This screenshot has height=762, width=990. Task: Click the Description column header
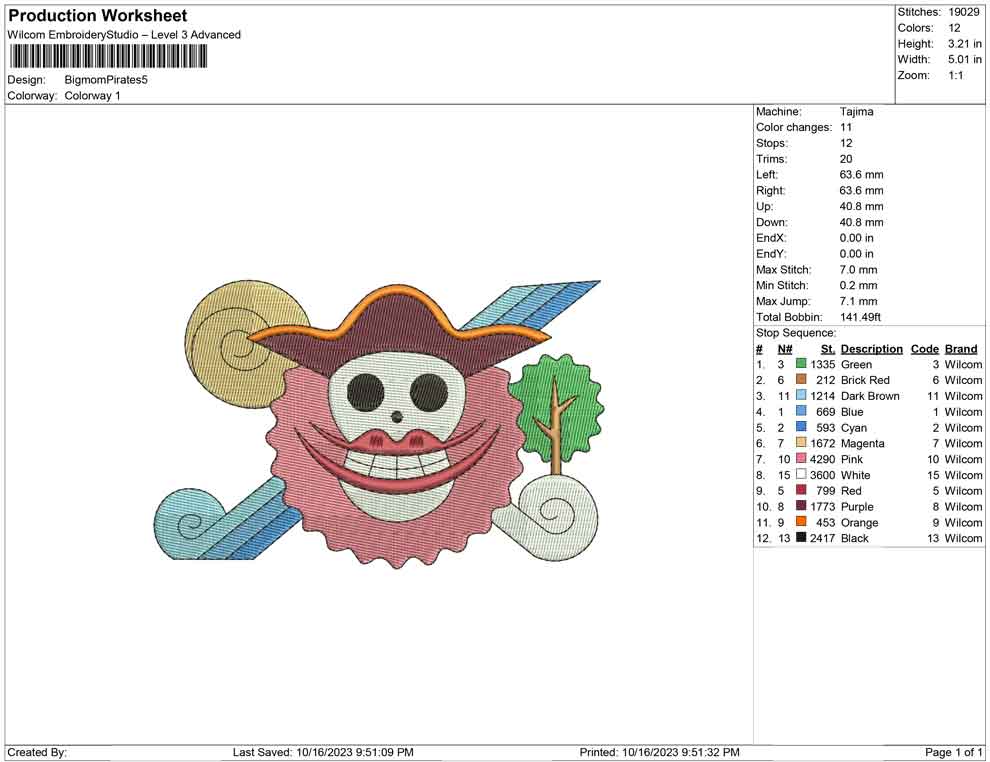point(871,349)
